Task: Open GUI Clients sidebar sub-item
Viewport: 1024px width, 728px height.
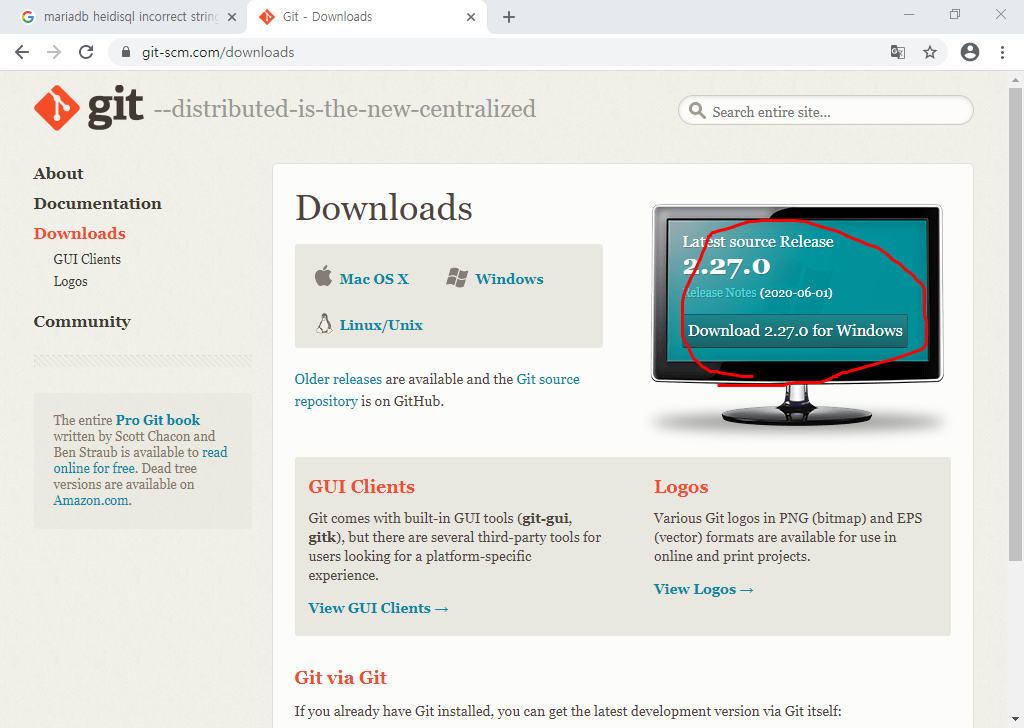Action: tap(87, 259)
